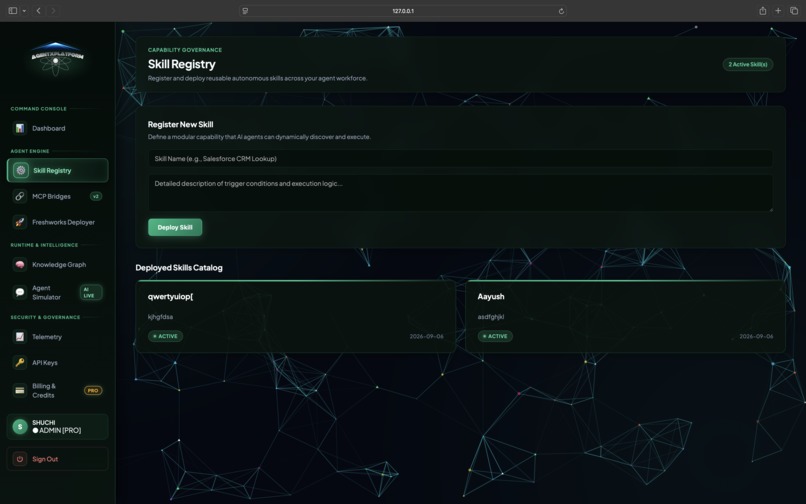Click the Billing & Credits card icon

coord(20,390)
